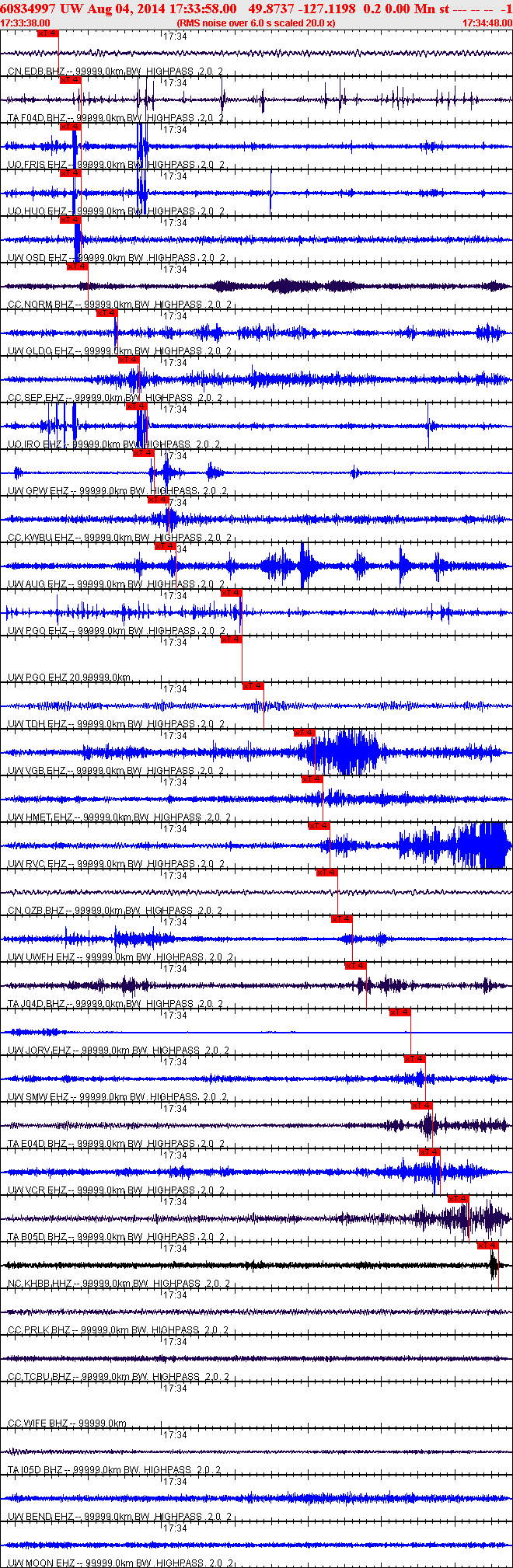This screenshot has width=513, height=1568.
Task: Click the 17:34 tick label above CN.EDB trace
Action: (175, 37)
